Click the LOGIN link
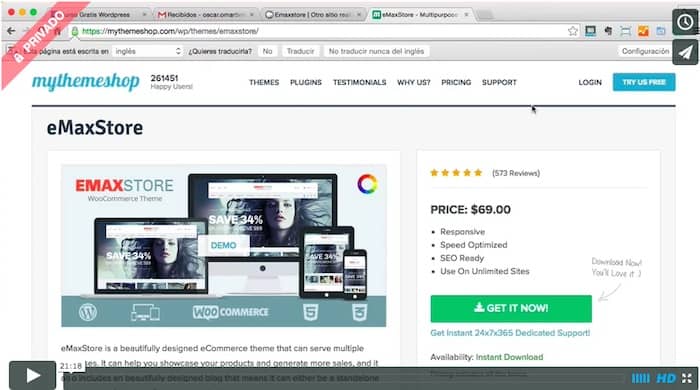Screen dimensions: 700x390 click(x=590, y=83)
